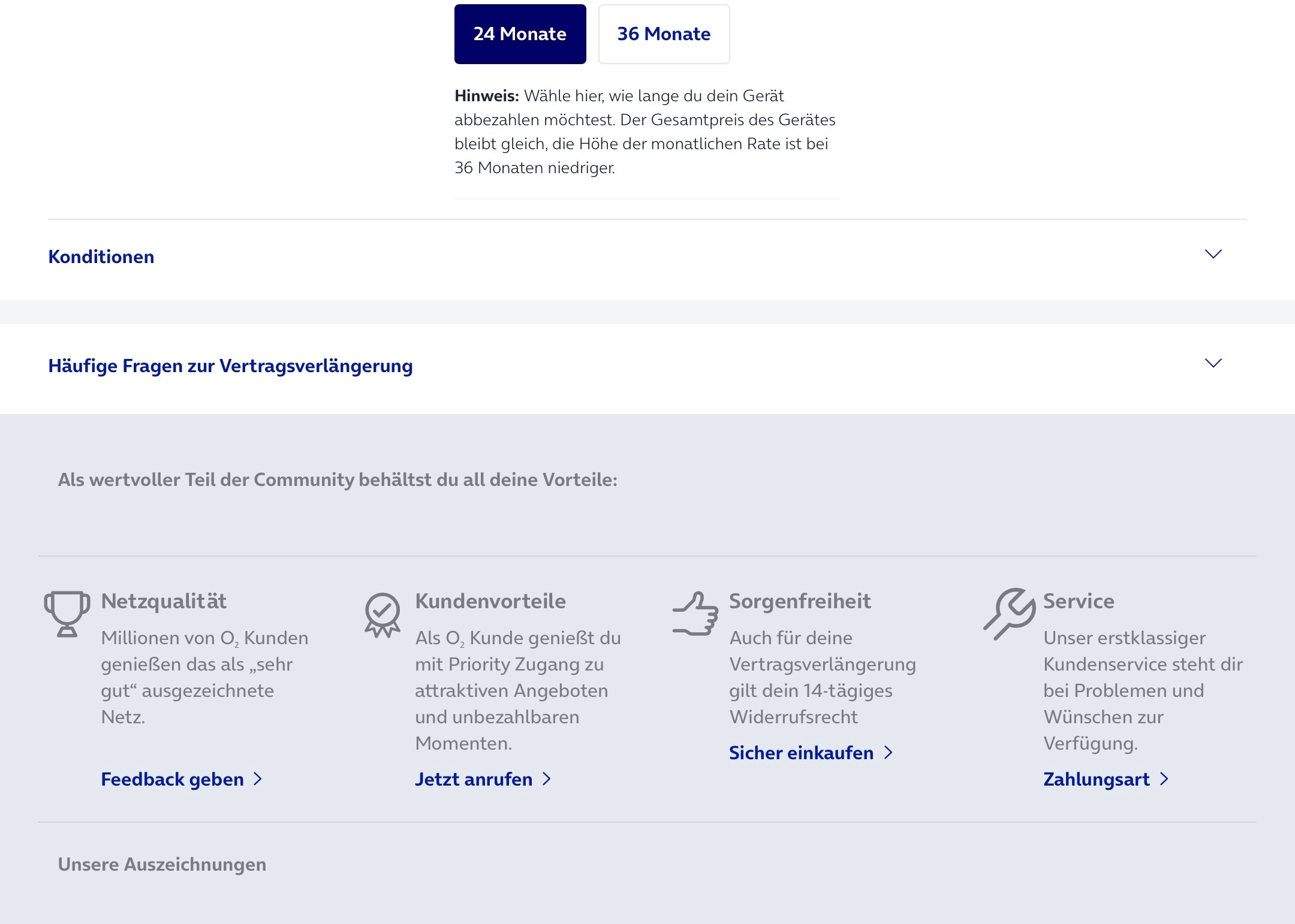
Task: Click the Priority Zugang description text
Action: [518, 690]
